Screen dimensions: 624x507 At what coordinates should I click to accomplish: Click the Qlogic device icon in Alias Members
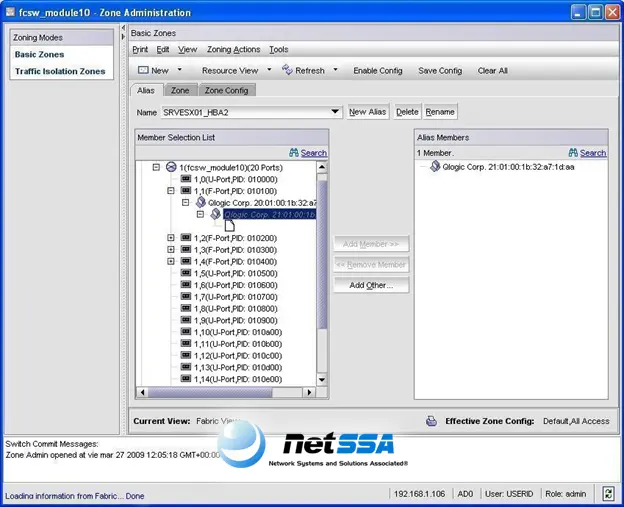tap(435, 166)
